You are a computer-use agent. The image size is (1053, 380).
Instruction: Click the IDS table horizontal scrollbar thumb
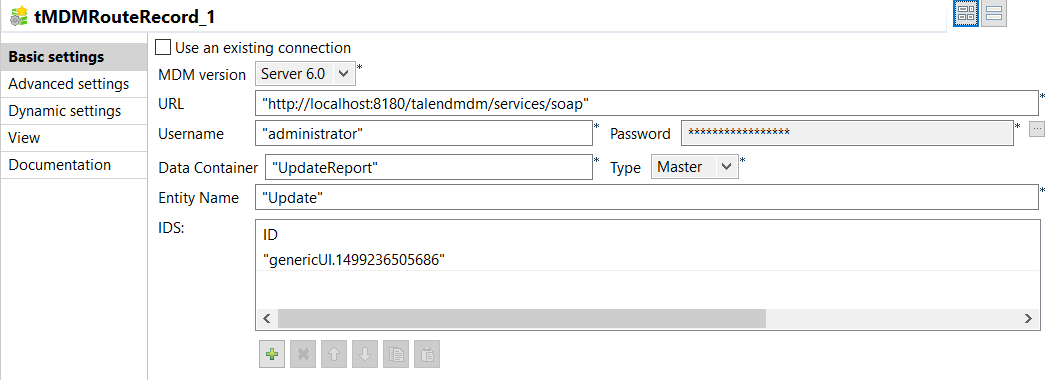pyautogui.click(x=522, y=319)
